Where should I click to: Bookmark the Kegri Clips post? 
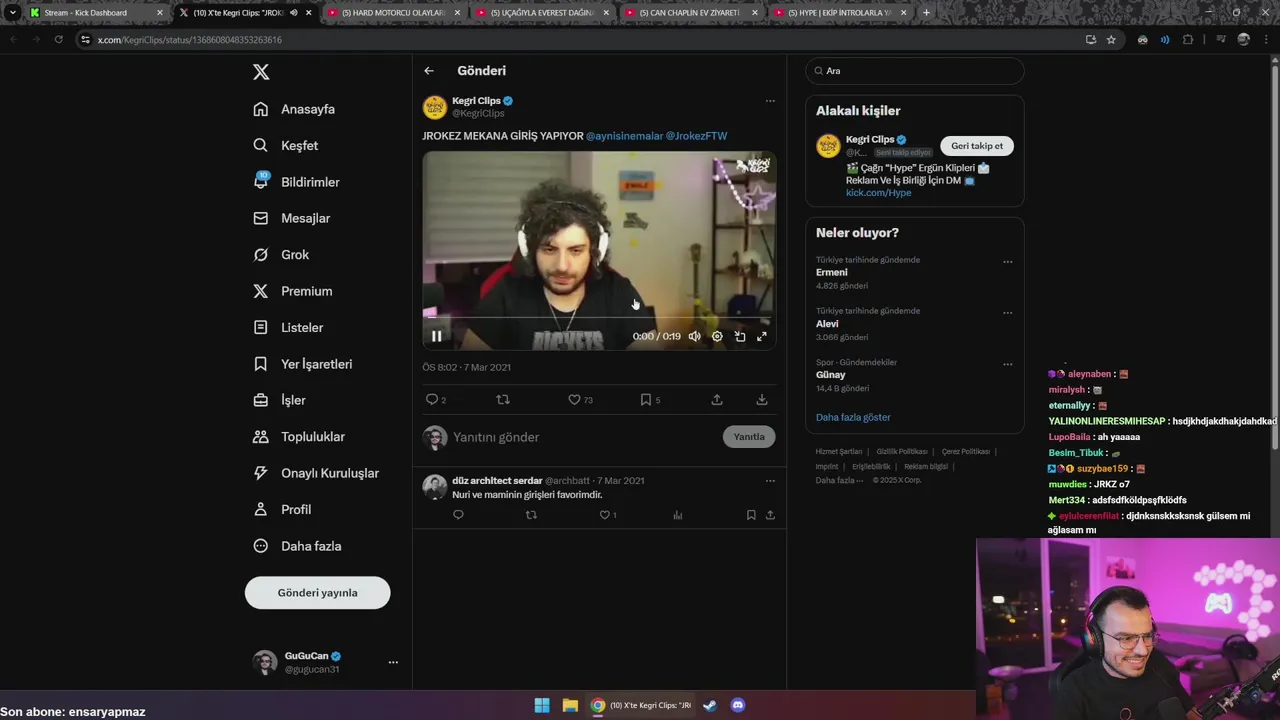pos(650,400)
